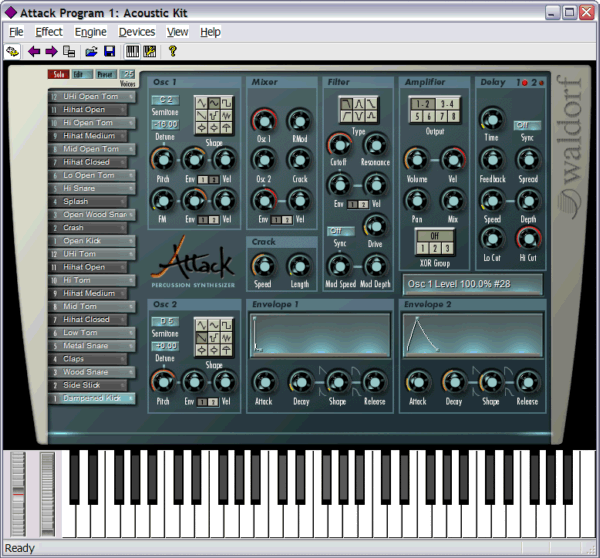Open the Engine menu
600x558 pixels.
point(91,32)
